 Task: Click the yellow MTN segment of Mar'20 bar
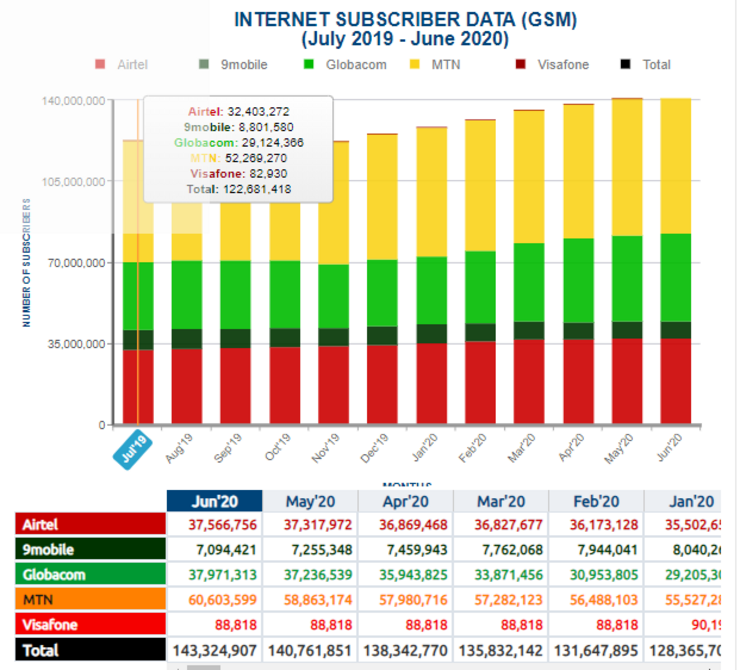click(x=529, y=177)
